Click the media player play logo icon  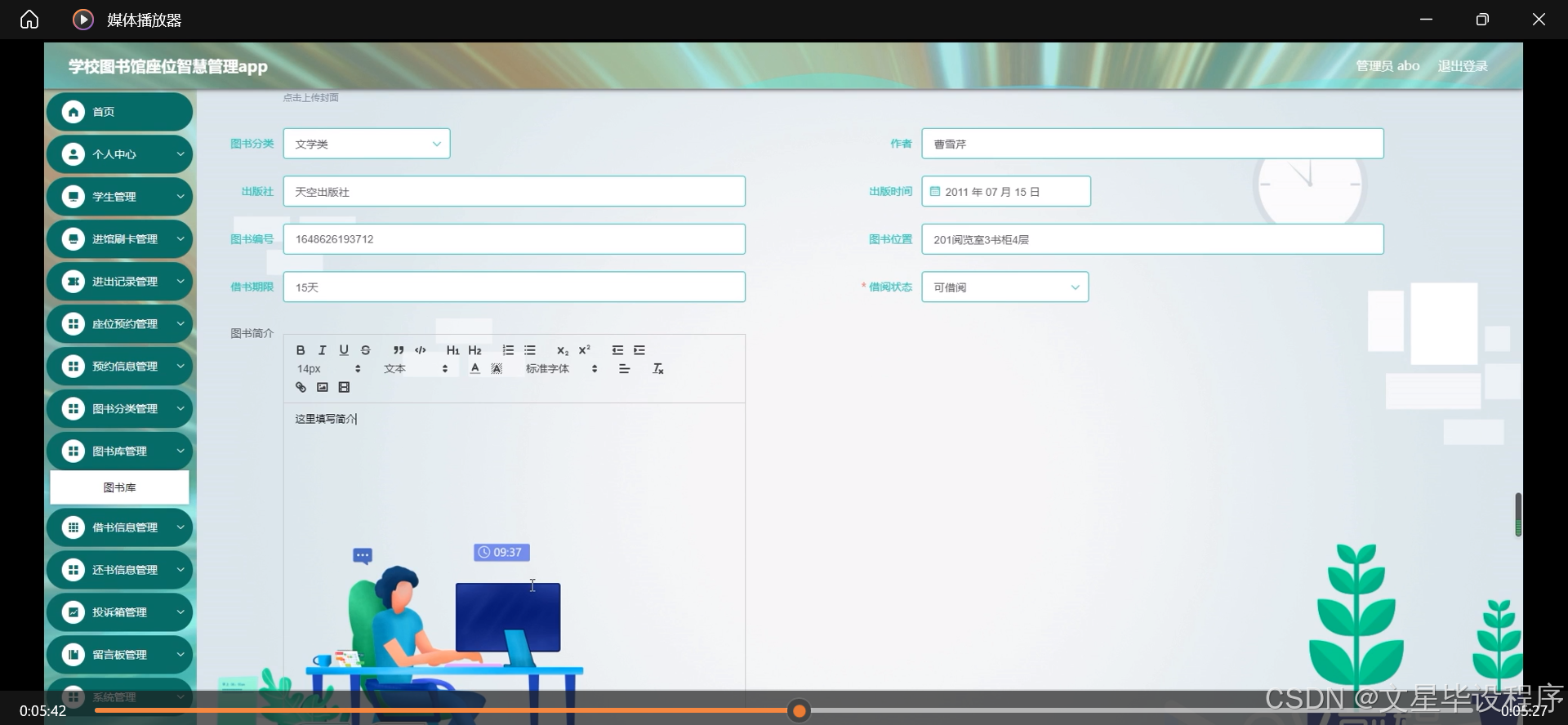pyautogui.click(x=82, y=20)
